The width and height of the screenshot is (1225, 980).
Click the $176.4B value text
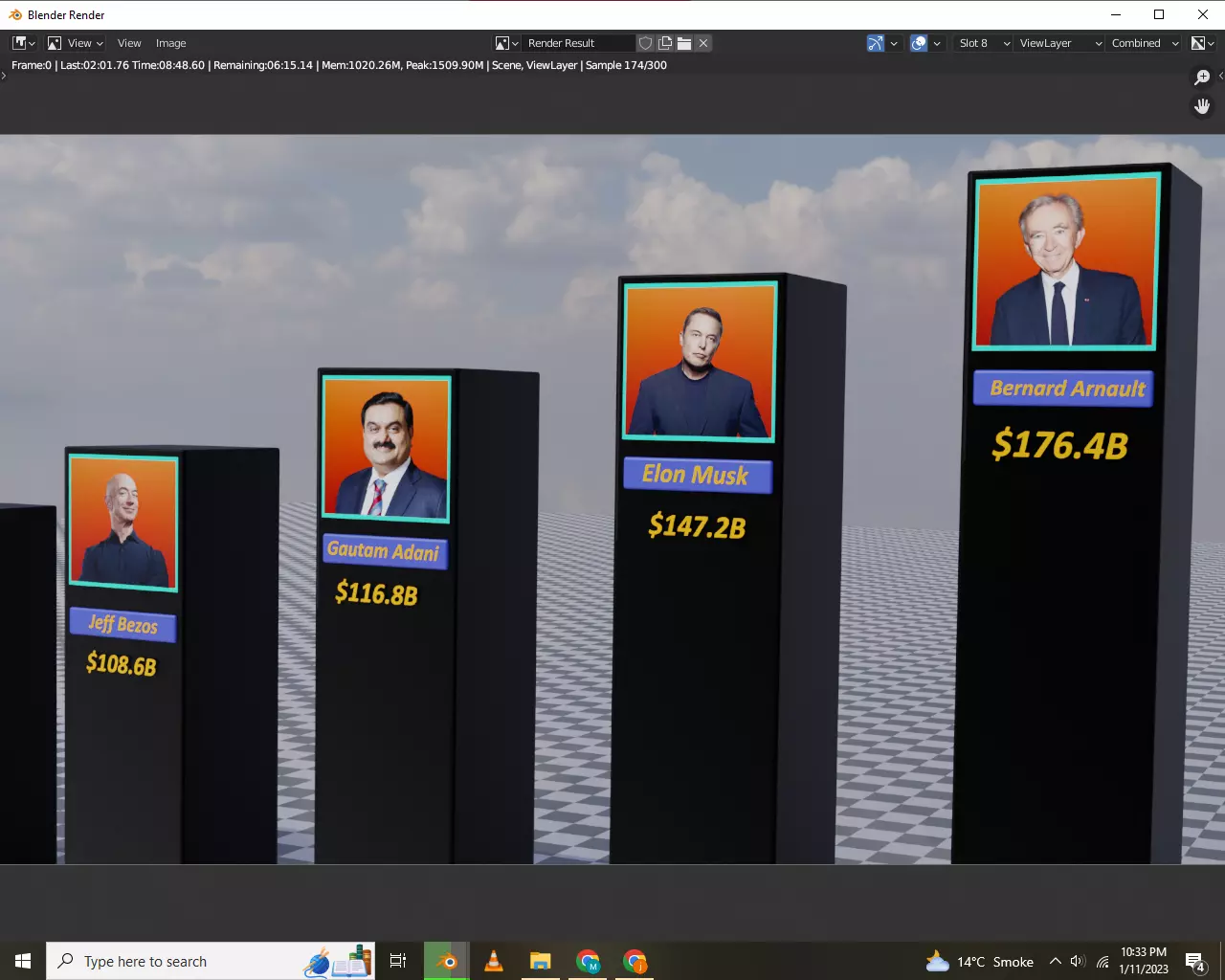pyautogui.click(x=1060, y=445)
